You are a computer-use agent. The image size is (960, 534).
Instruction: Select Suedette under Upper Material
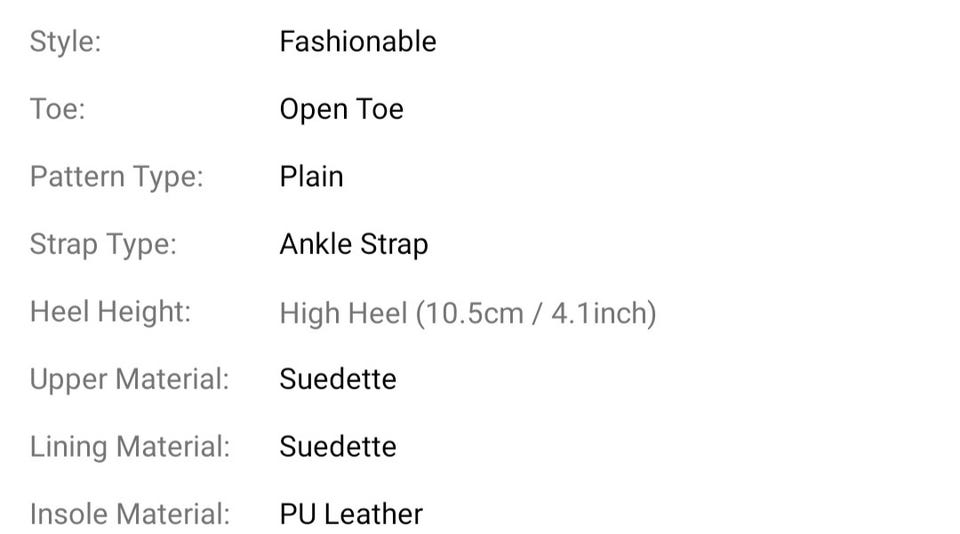[x=337, y=379]
